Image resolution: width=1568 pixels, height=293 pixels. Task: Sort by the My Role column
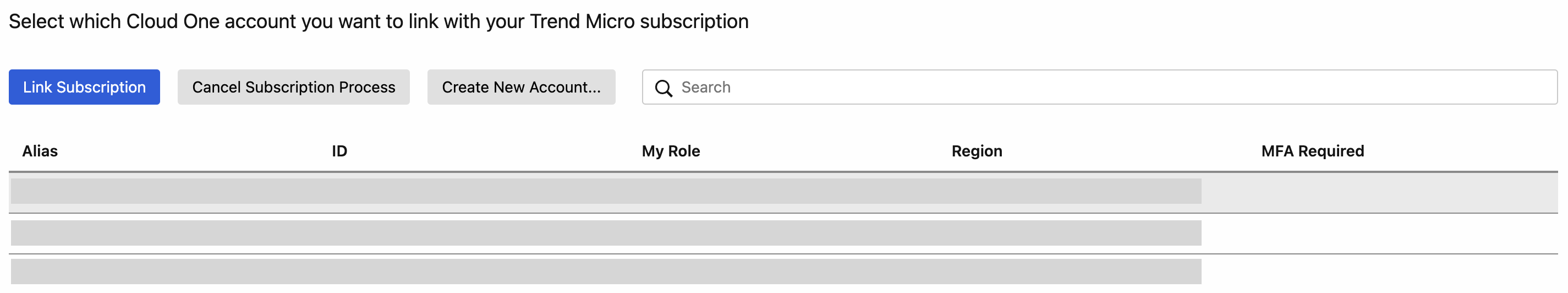pyautogui.click(x=671, y=151)
